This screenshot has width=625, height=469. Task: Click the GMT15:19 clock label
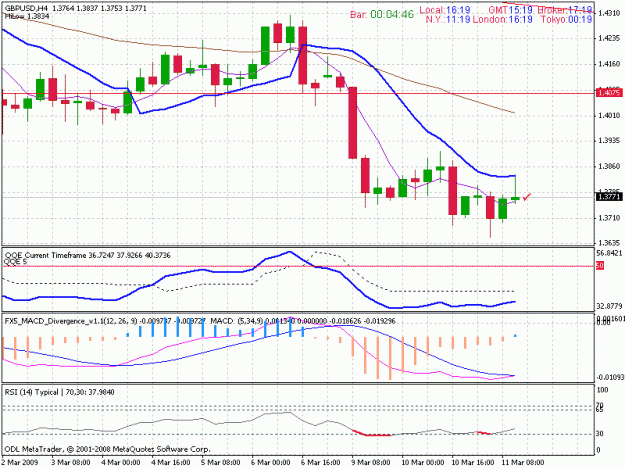coord(511,10)
